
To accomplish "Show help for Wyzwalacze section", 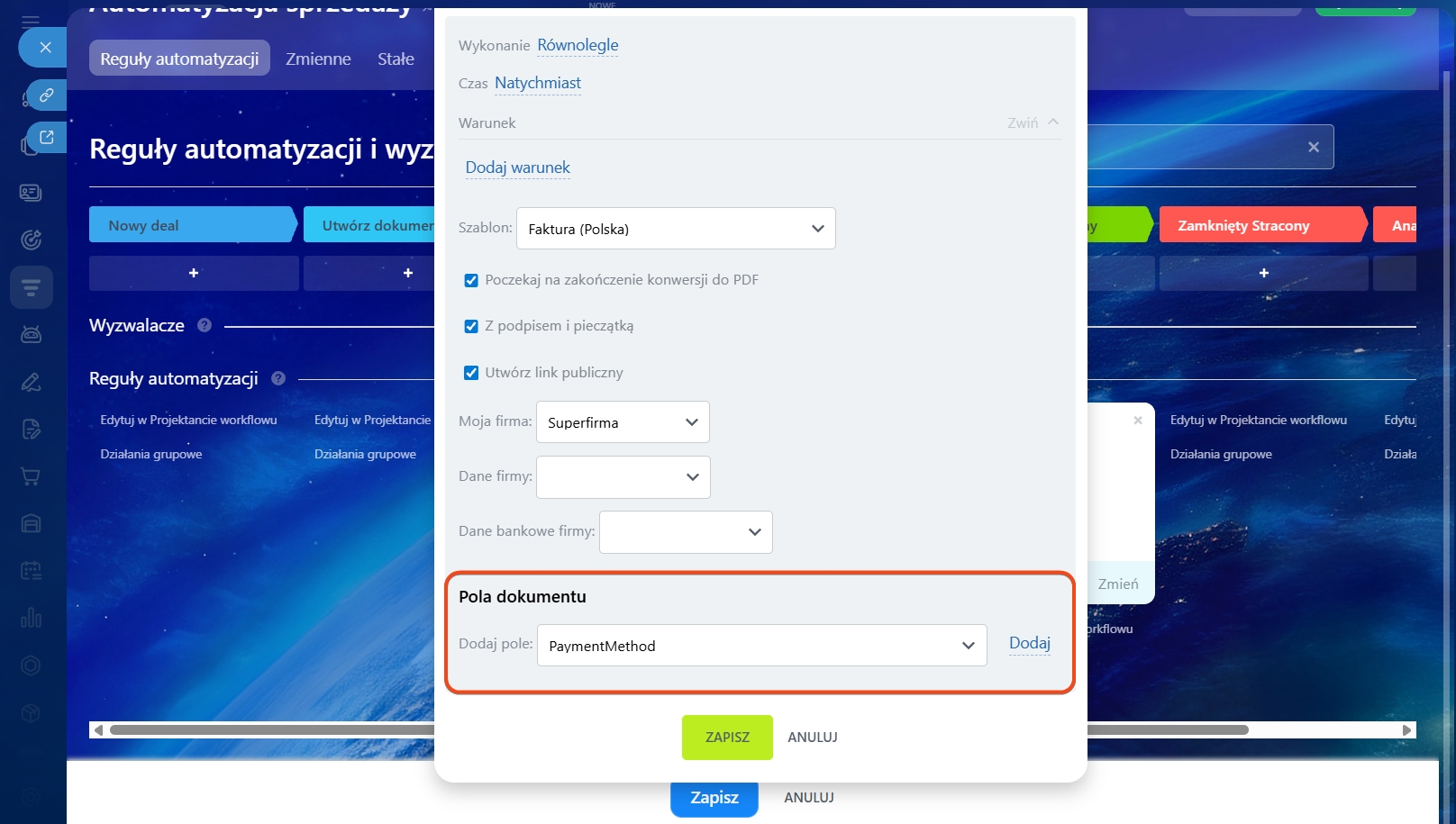I will pos(205,325).
